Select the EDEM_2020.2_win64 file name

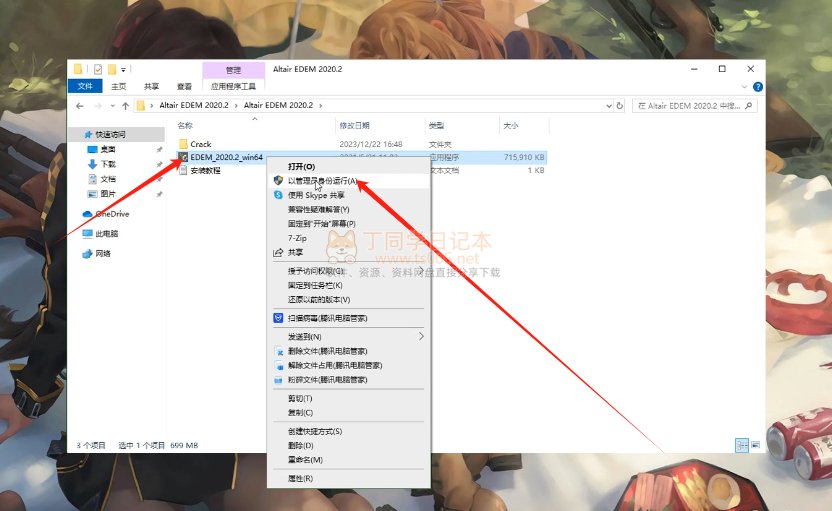(227, 157)
